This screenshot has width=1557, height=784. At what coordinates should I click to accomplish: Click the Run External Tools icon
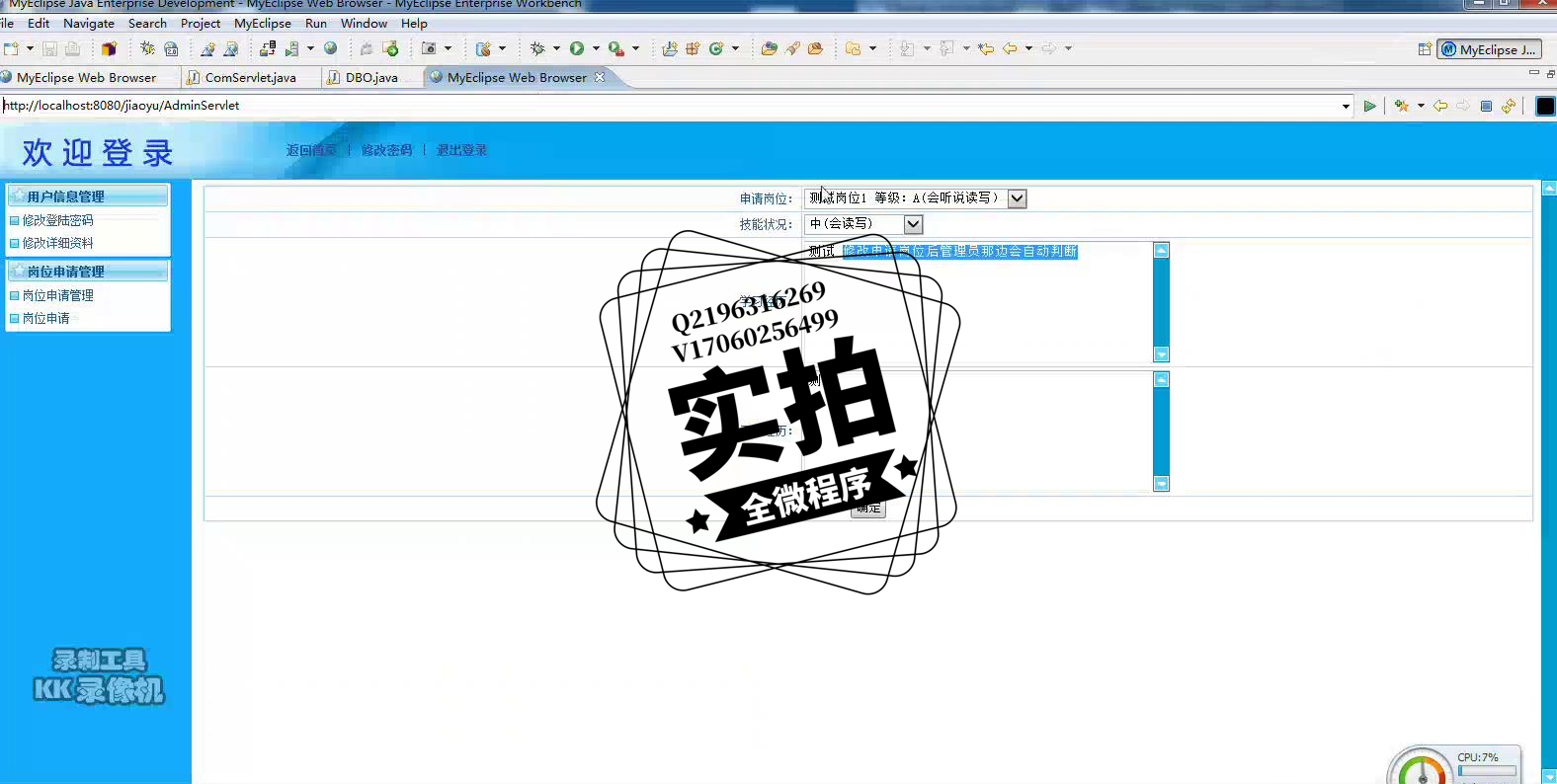coord(616,48)
